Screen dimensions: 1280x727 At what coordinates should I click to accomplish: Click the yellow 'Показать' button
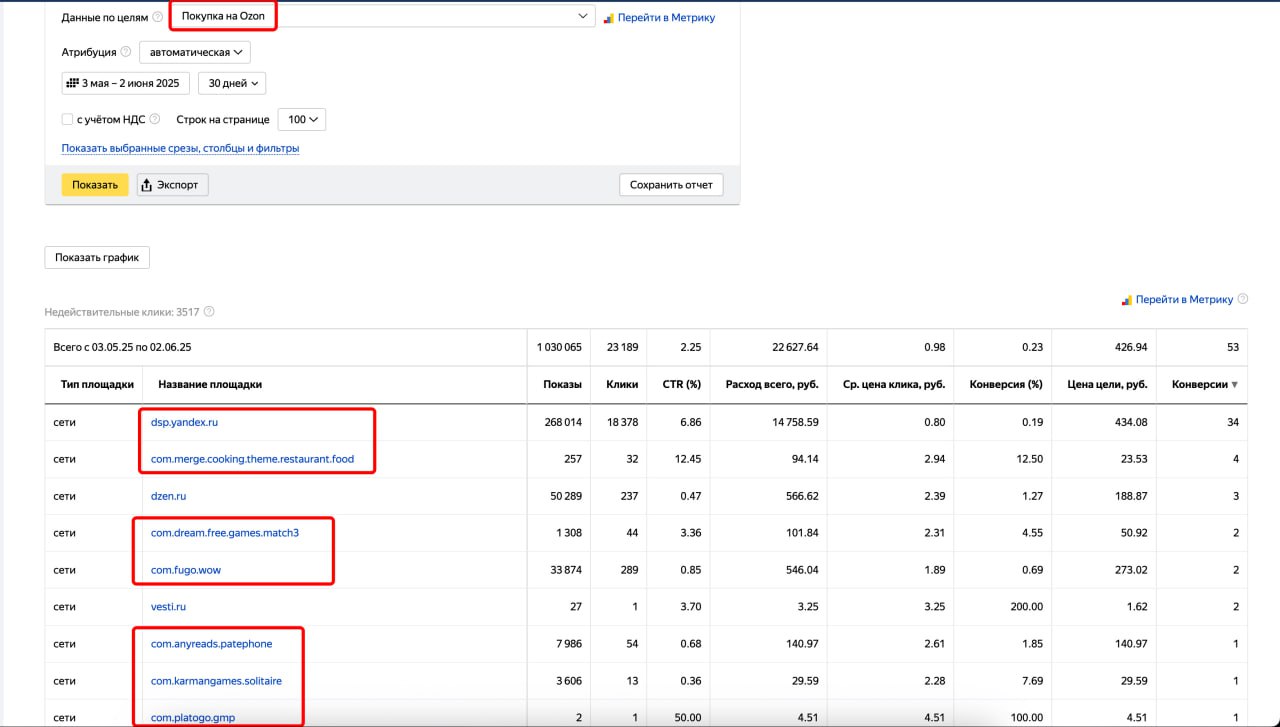tap(95, 185)
